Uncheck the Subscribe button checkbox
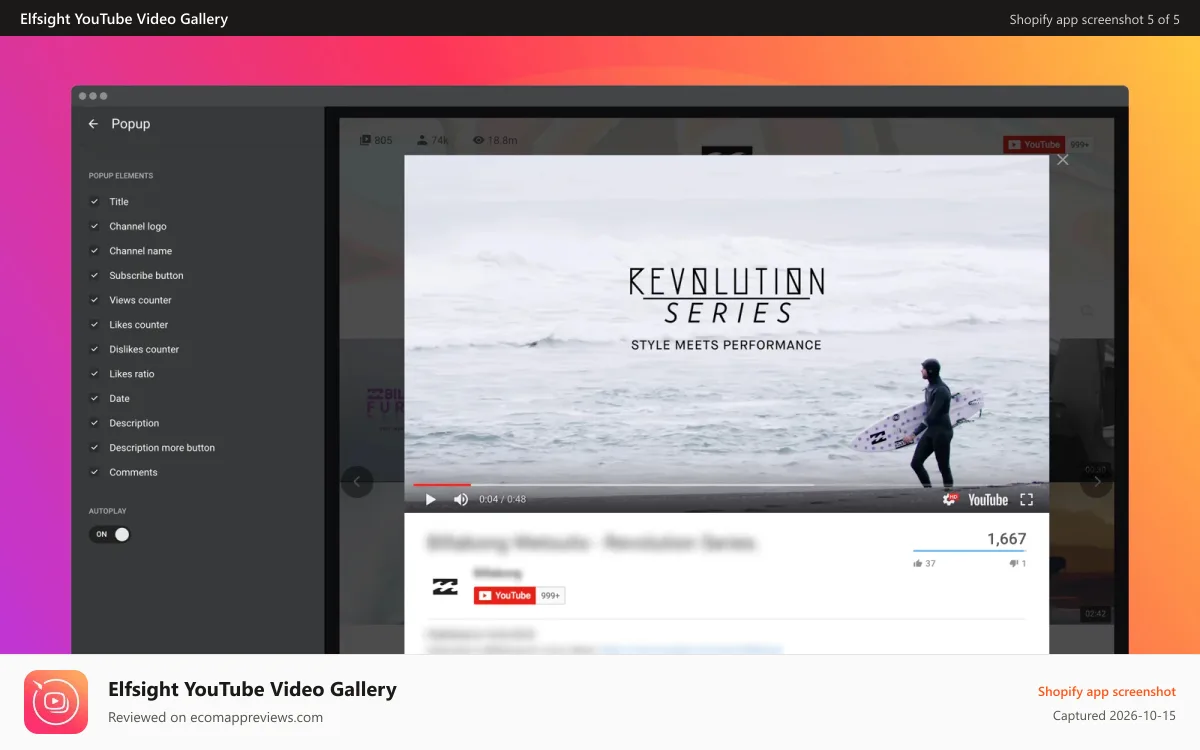This screenshot has width=1200, height=750. tap(95, 275)
